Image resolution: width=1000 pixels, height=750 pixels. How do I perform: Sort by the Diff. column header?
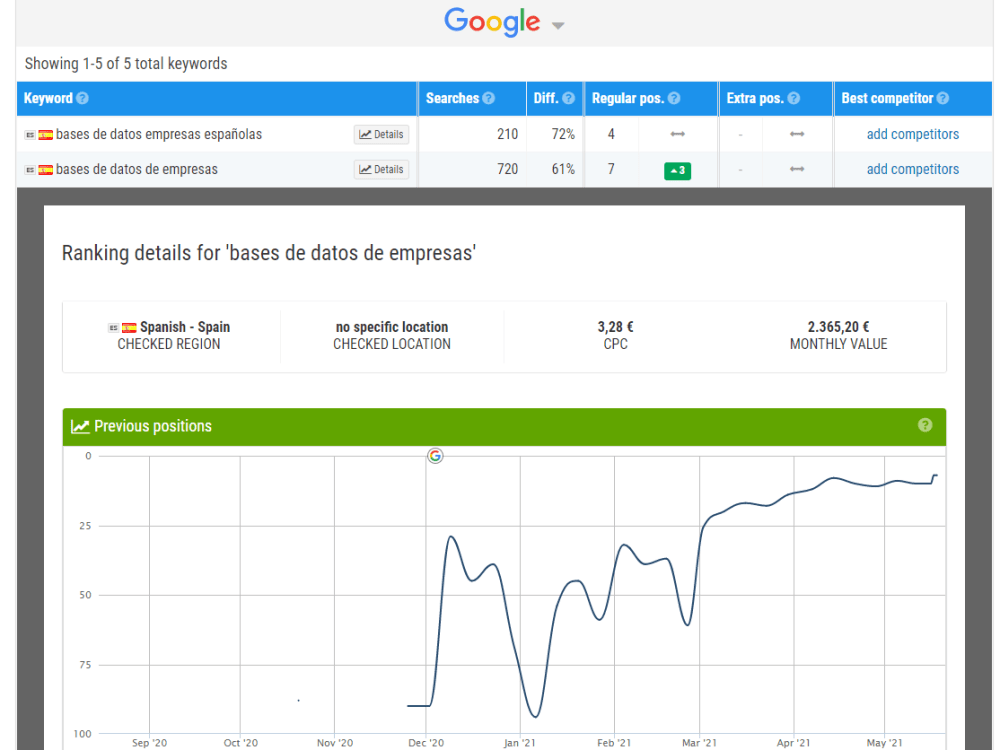(x=546, y=98)
